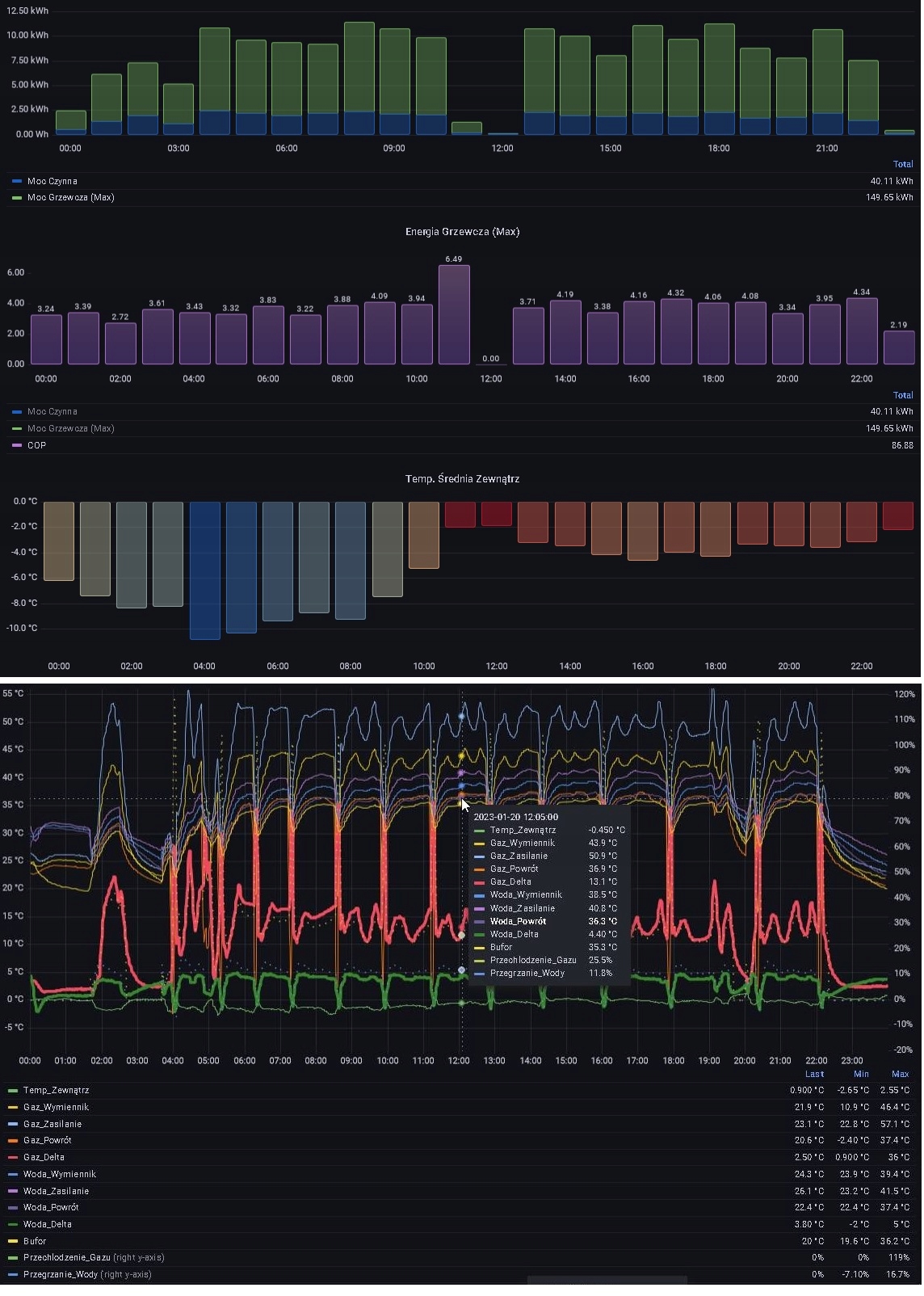924x1296 pixels.
Task: Select Moc Czynna in top chart legend
Action: (x=52, y=182)
